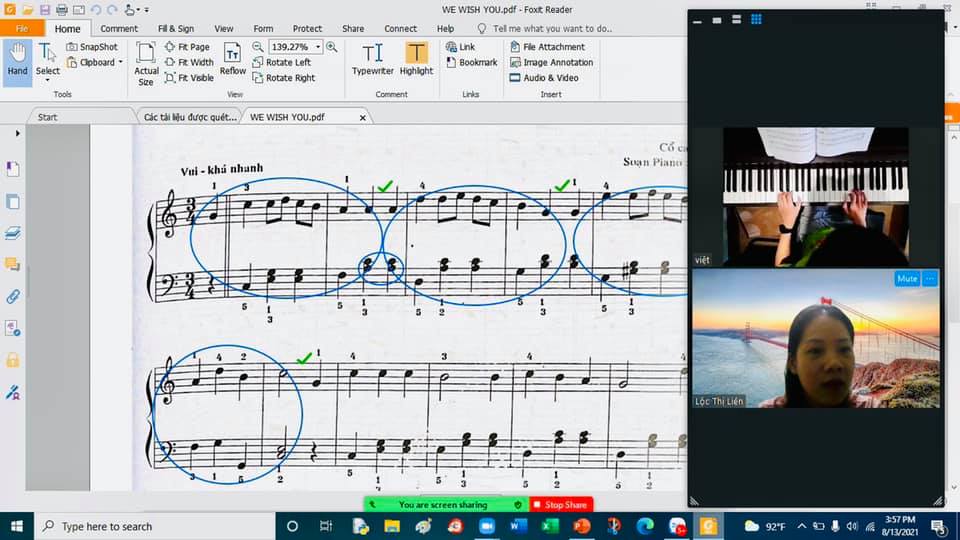Choose Fit Visible view
960x540 pixels.
point(189,78)
